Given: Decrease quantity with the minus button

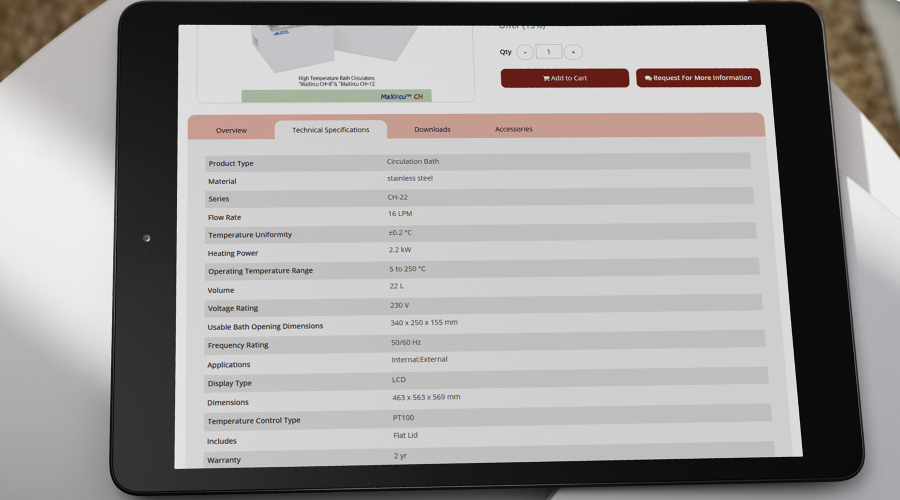Looking at the screenshot, I should (525, 52).
